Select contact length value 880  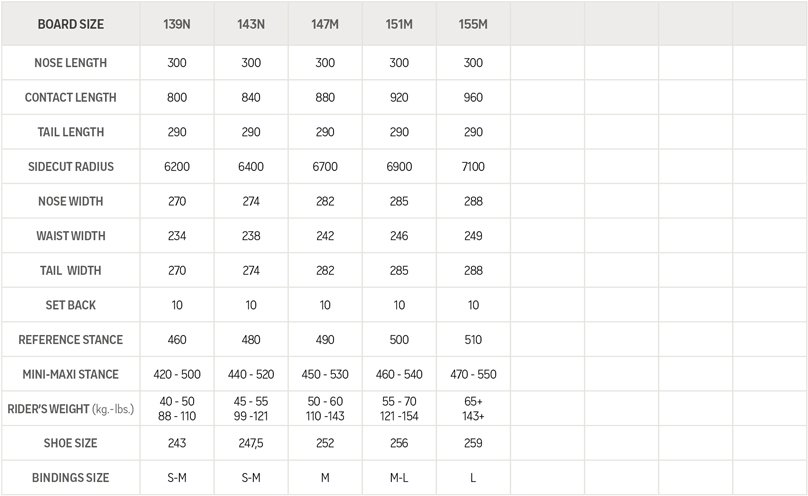pos(325,98)
